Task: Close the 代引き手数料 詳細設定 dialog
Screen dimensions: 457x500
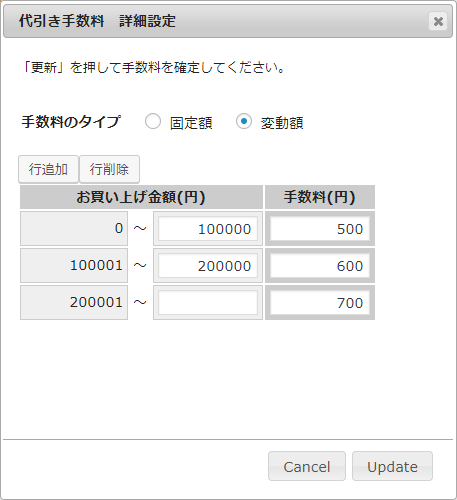Action: tap(438, 21)
